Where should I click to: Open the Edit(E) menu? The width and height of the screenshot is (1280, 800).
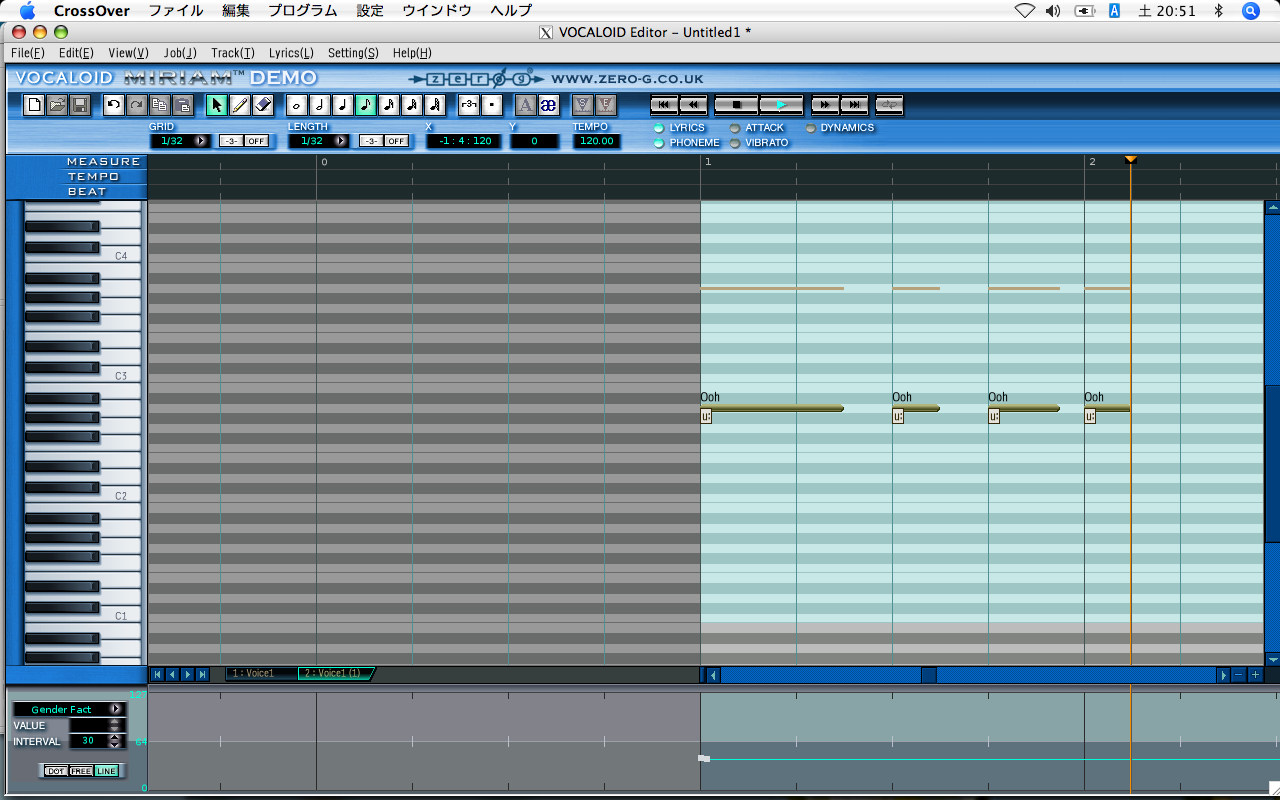pyautogui.click(x=76, y=53)
